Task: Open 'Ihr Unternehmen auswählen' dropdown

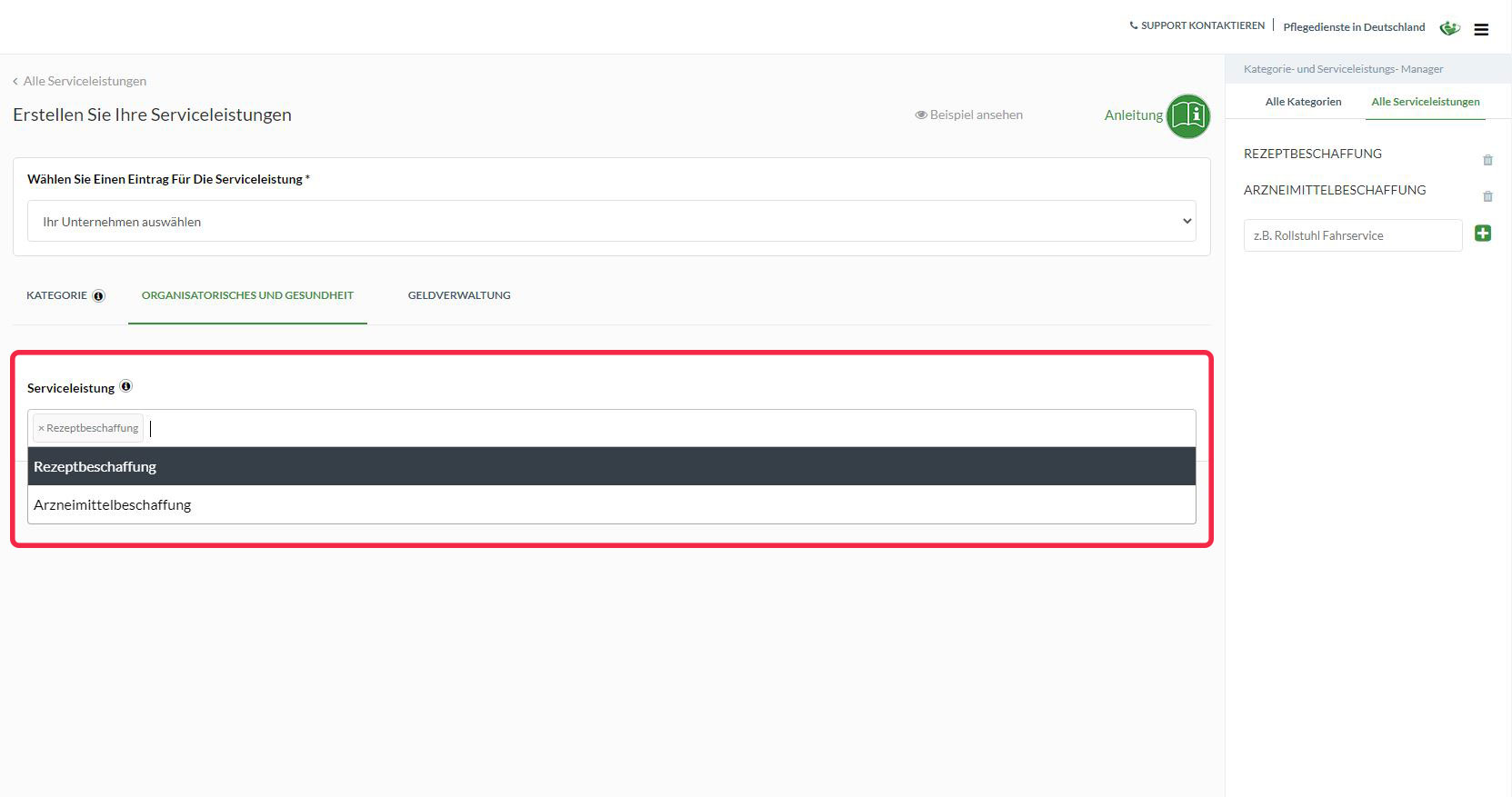Action: 611,221
